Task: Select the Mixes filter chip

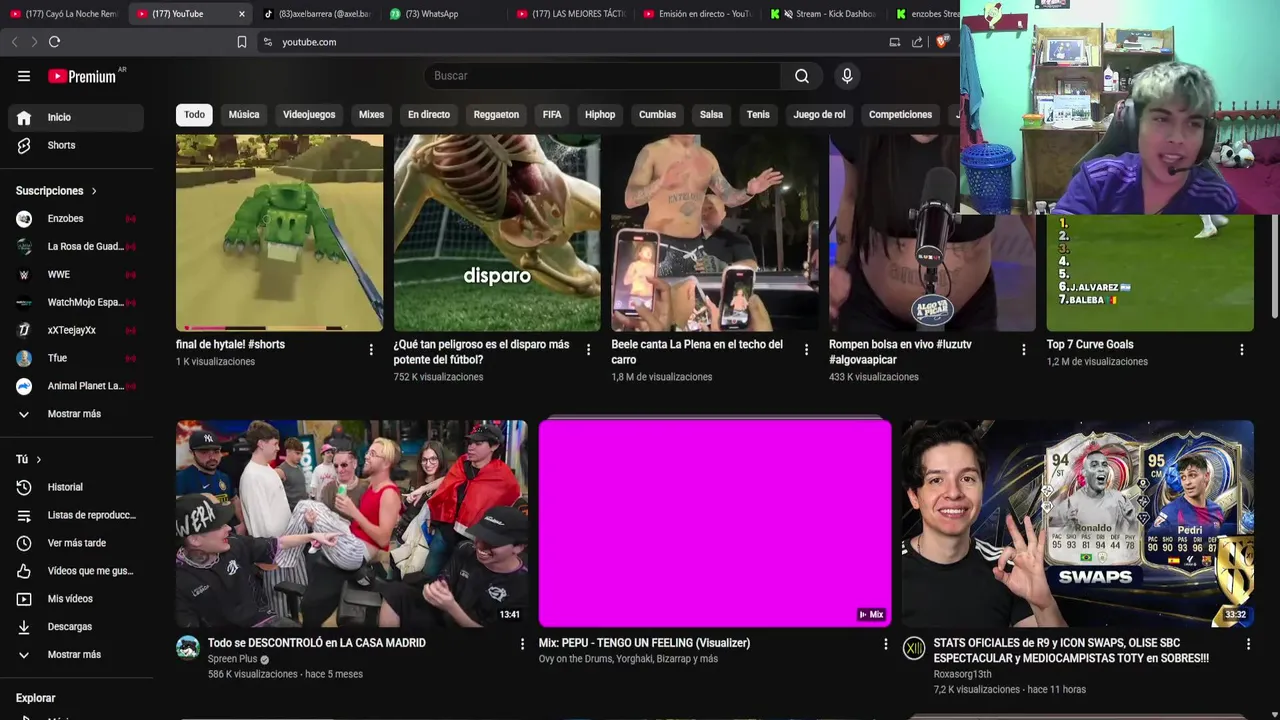Action: 371,115
